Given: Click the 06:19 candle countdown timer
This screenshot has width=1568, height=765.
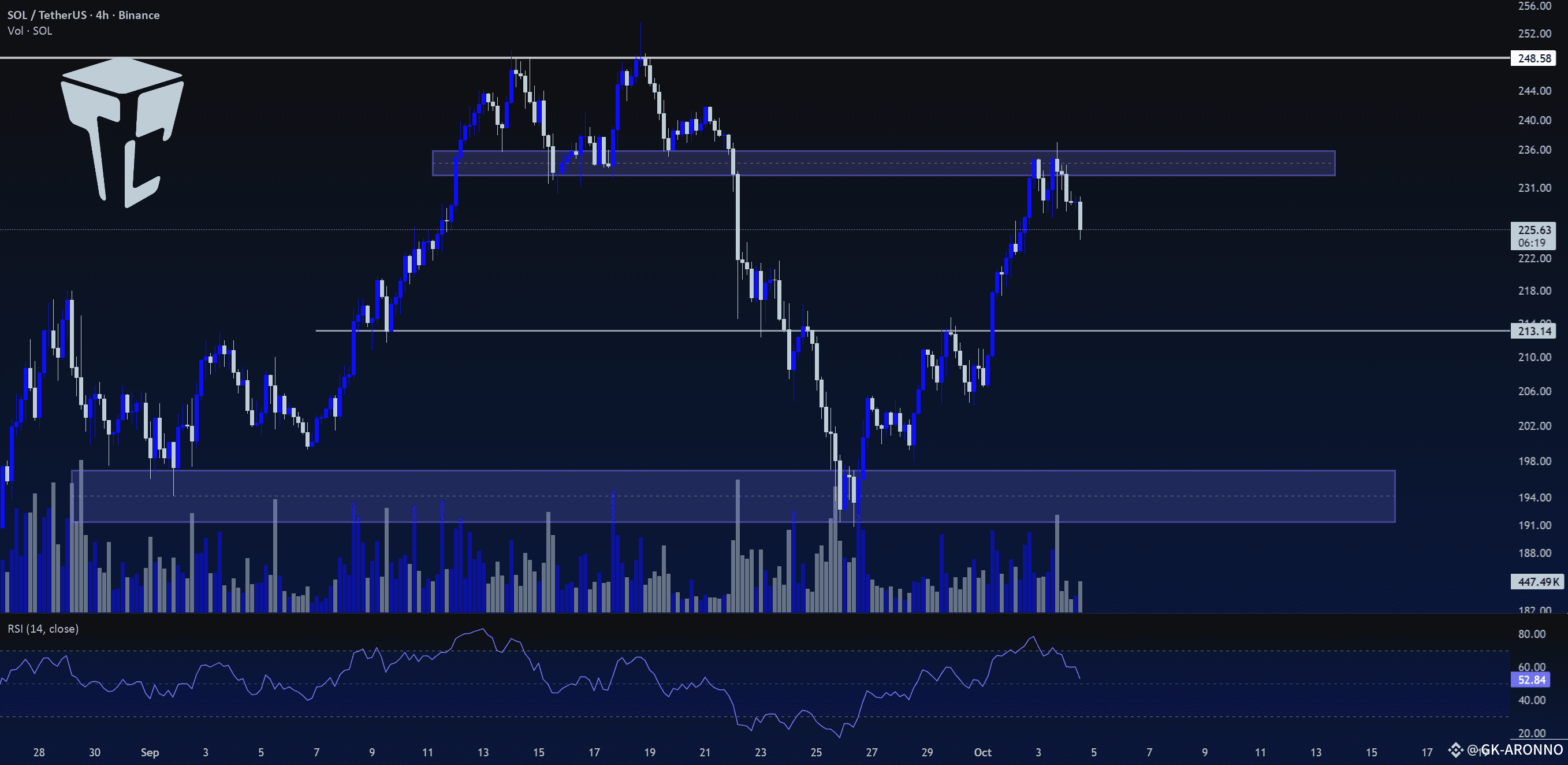Looking at the screenshot, I should coord(1532,243).
